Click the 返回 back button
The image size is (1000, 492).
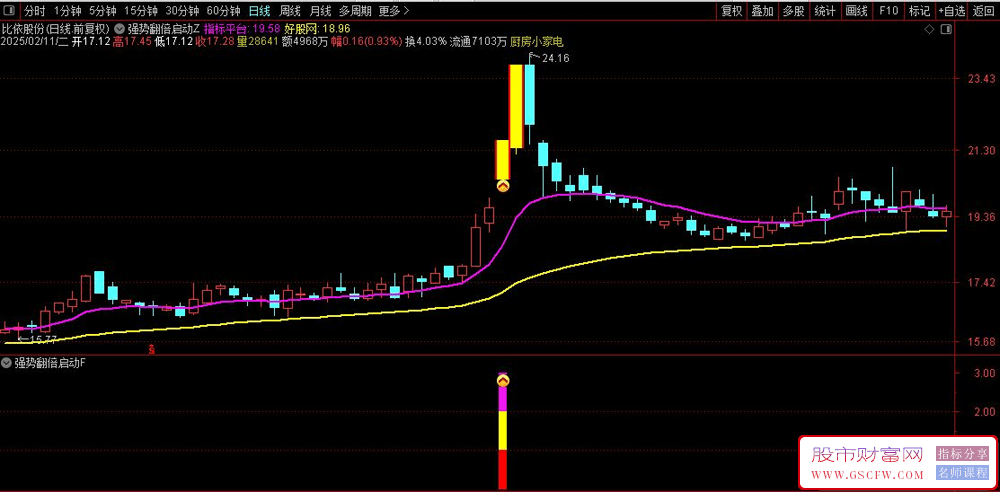[x=983, y=11]
